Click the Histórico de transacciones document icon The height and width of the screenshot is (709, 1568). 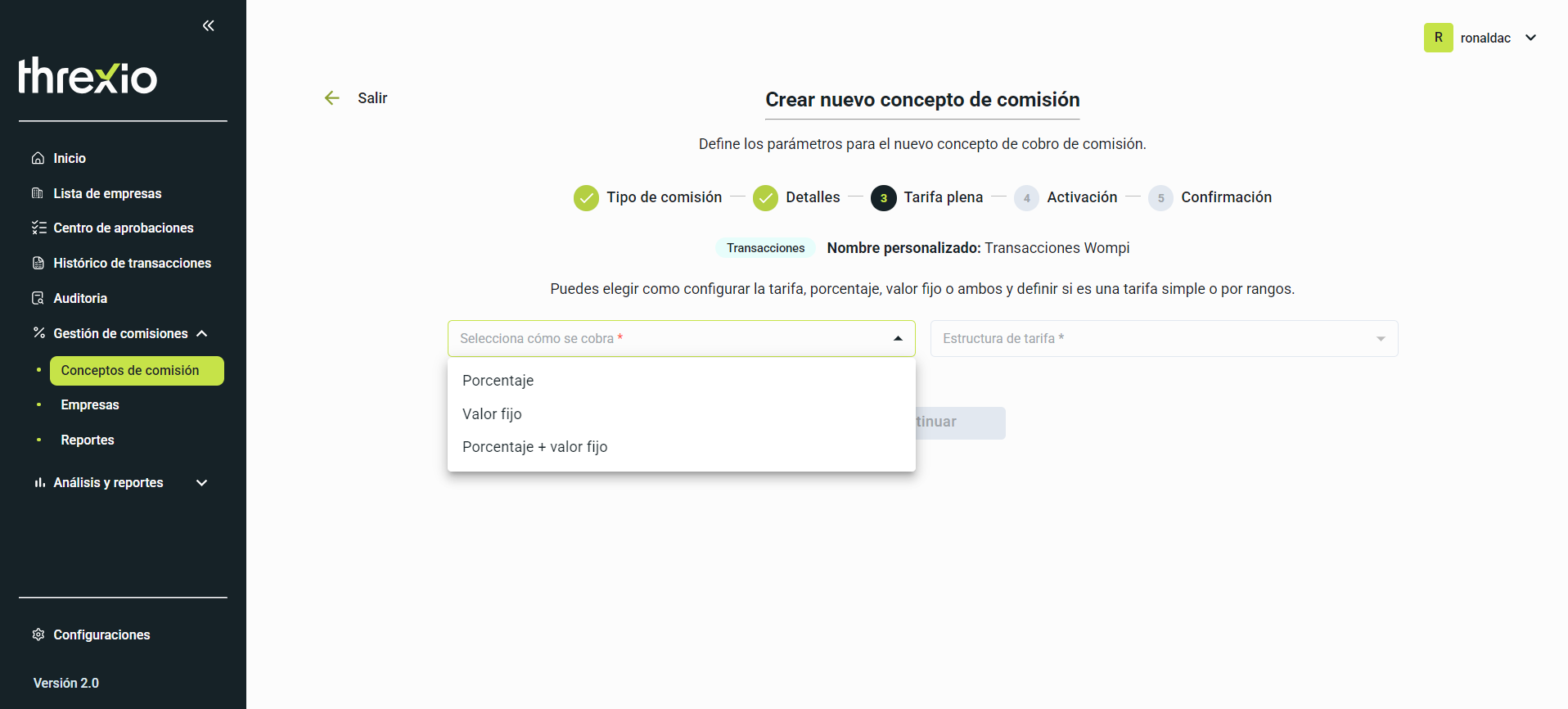point(38,263)
